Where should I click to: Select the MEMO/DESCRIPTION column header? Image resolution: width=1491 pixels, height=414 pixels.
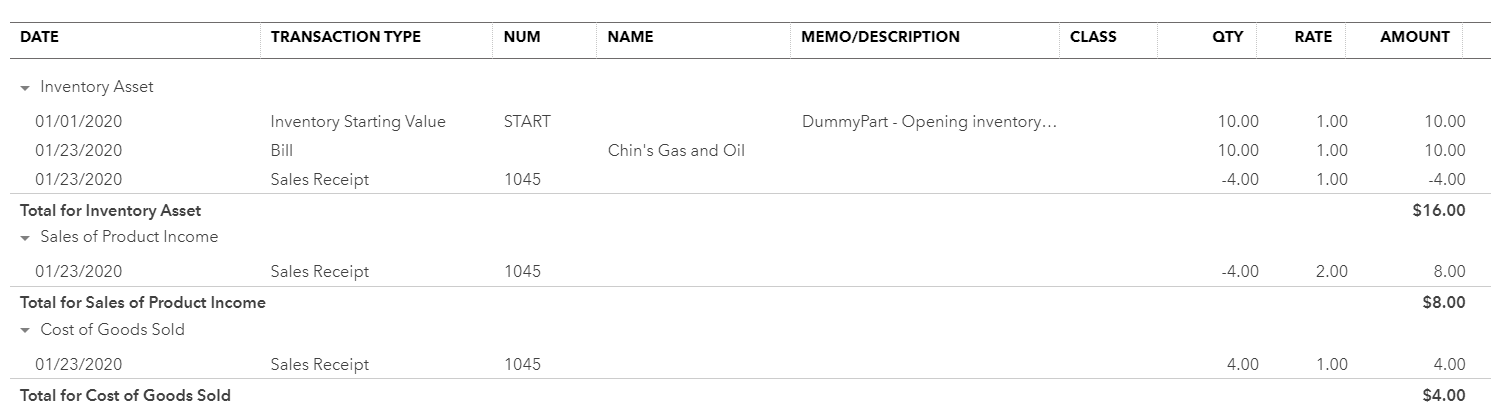[x=880, y=37]
